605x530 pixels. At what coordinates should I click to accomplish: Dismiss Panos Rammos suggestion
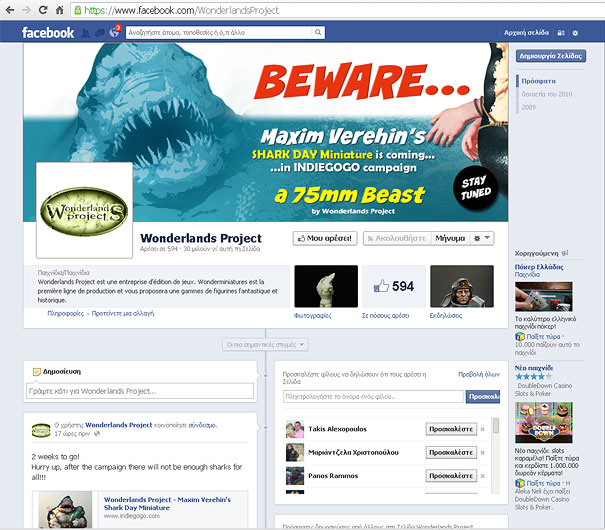482,476
